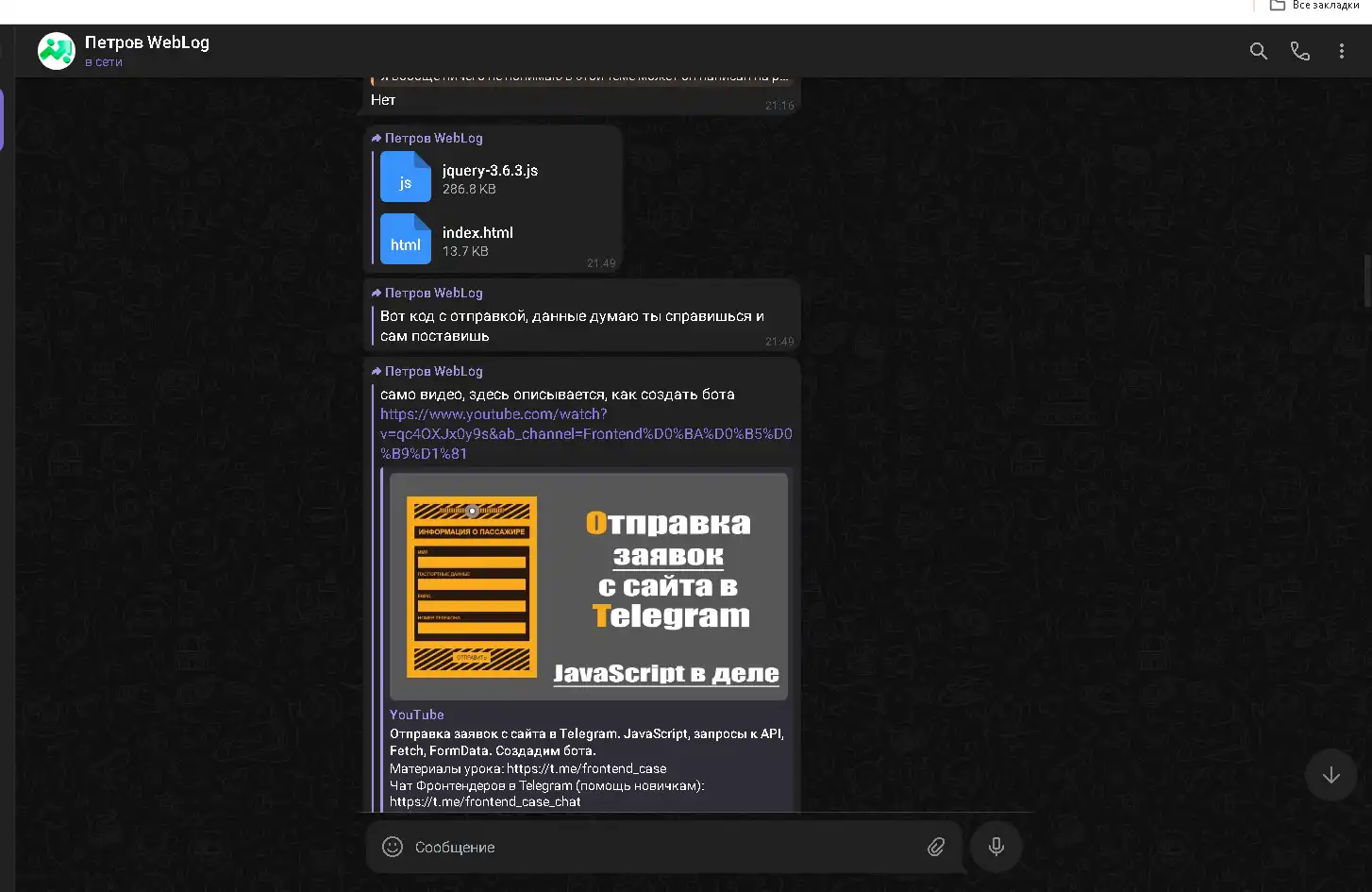Image resolution: width=1372 pixels, height=892 pixels.
Task: Click the Петров WebLog forwarded name above the files
Action: pos(434,138)
